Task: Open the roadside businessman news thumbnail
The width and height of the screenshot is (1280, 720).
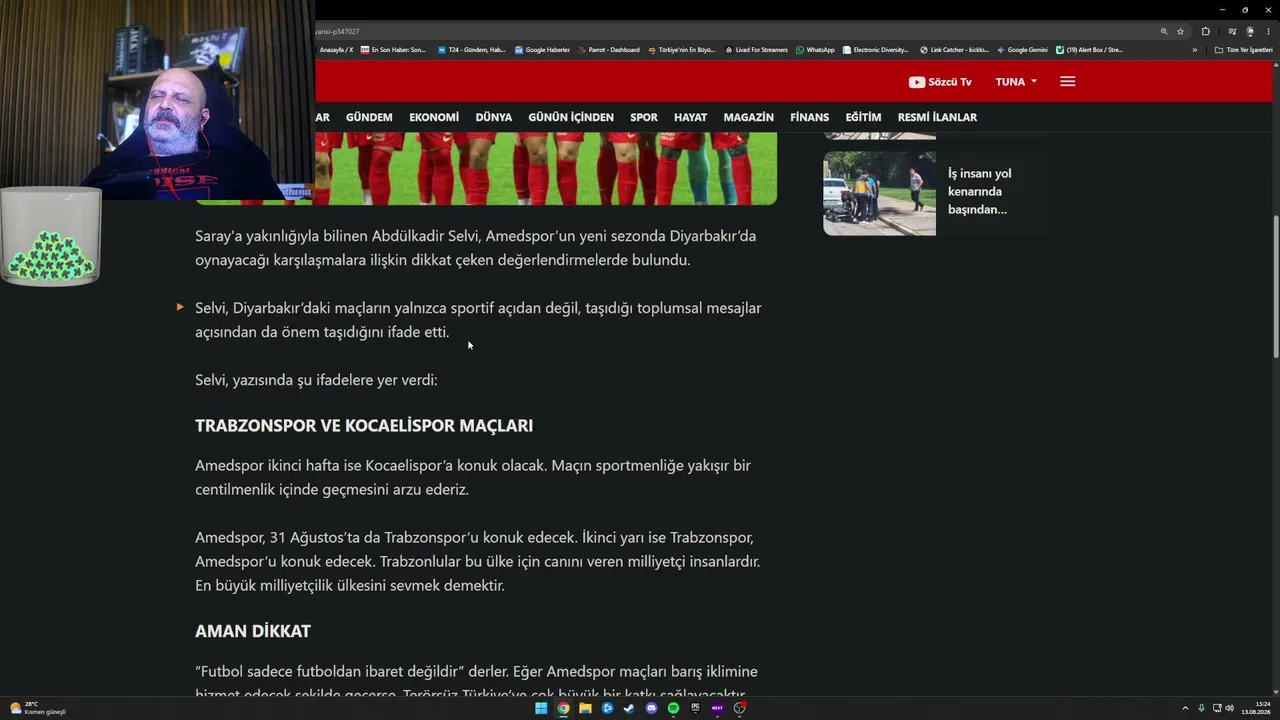Action: (879, 193)
